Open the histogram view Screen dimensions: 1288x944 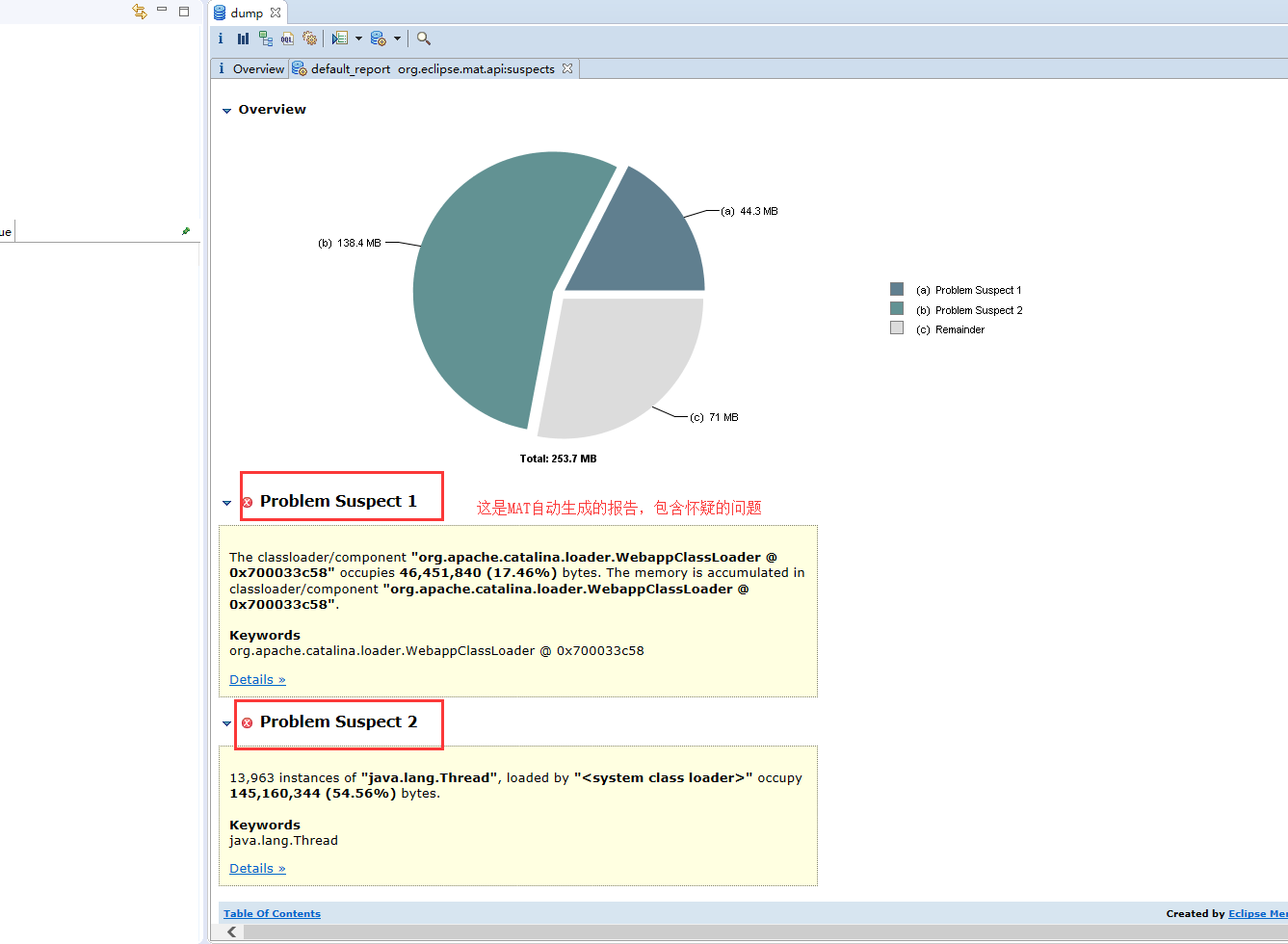tap(243, 39)
